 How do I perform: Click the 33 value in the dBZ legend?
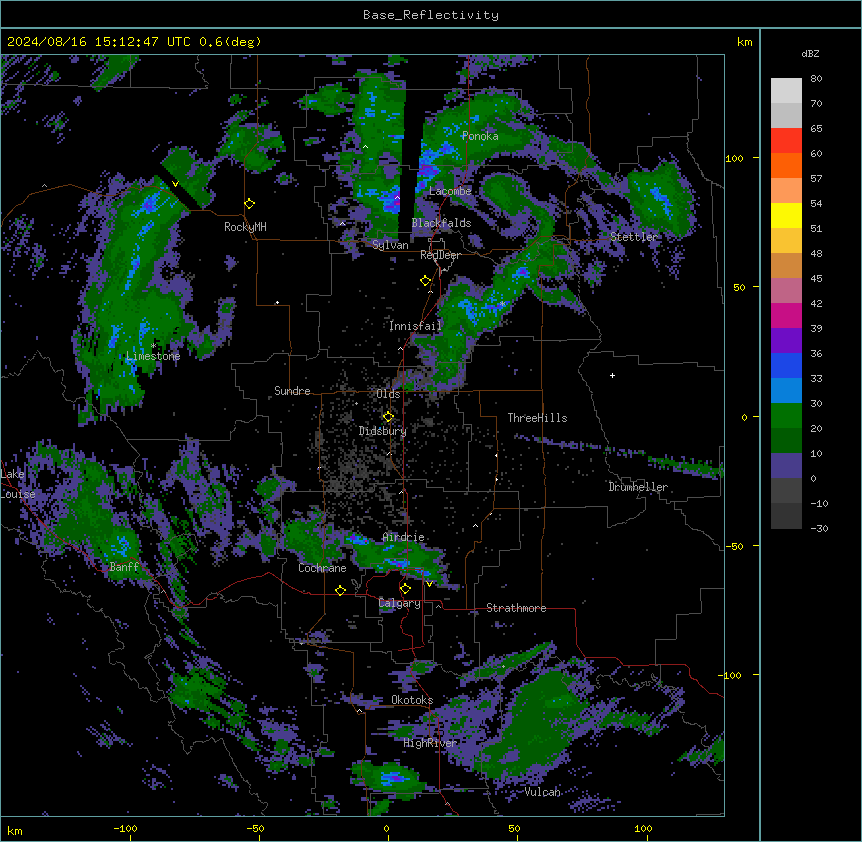[816, 379]
